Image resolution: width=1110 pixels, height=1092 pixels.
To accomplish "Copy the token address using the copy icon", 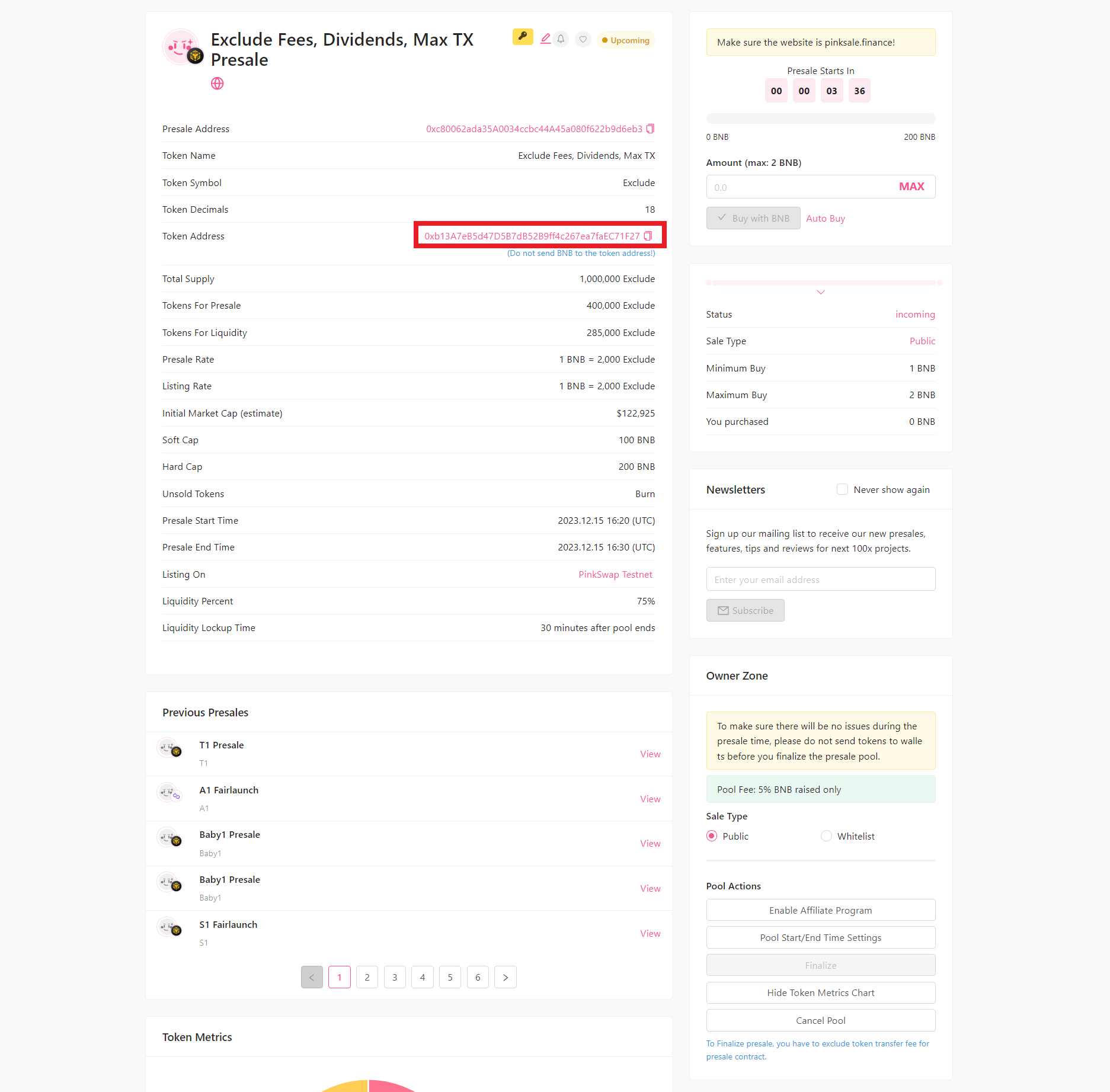I will click(648, 235).
